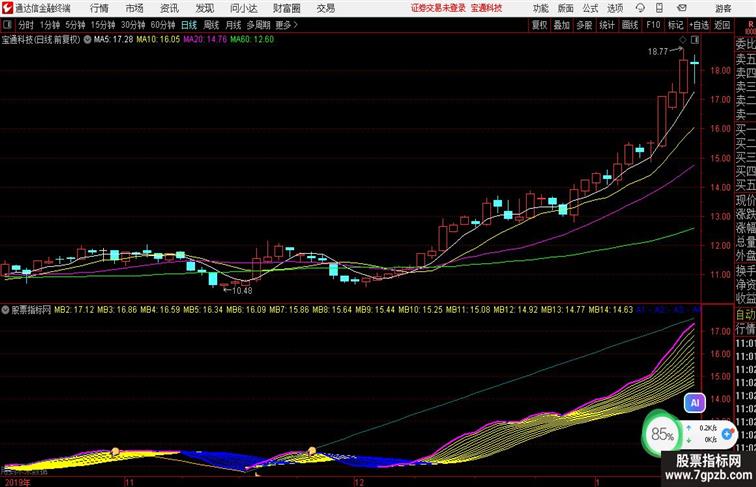Open the 版面 menu
The width and height of the screenshot is (756, 487).
tap(566, 8)
